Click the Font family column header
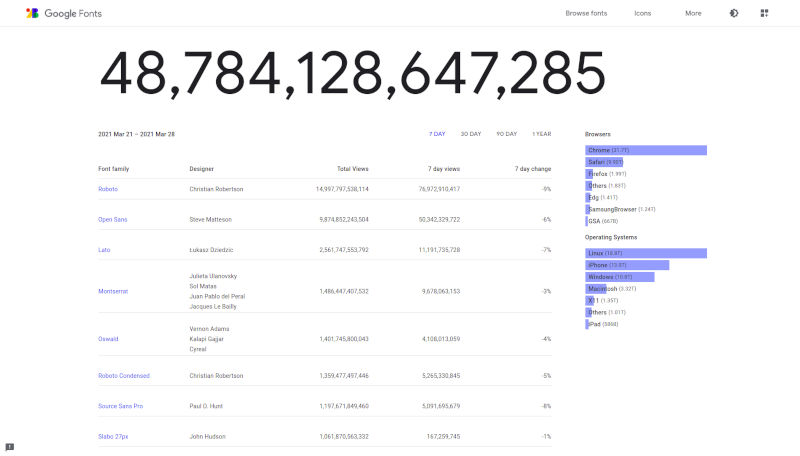The image size is (800, 456). point(113,169)
